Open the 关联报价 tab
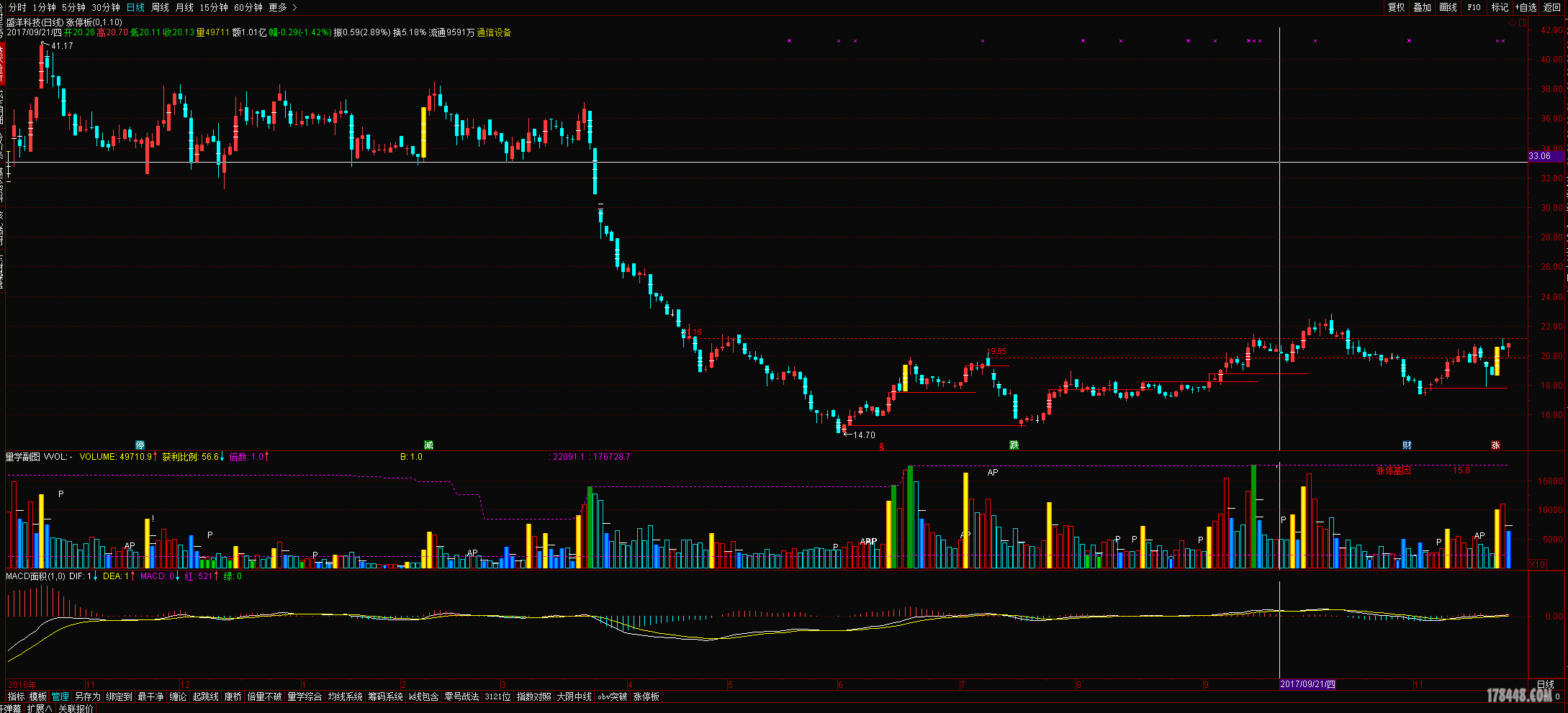 [x=76, y=709]
